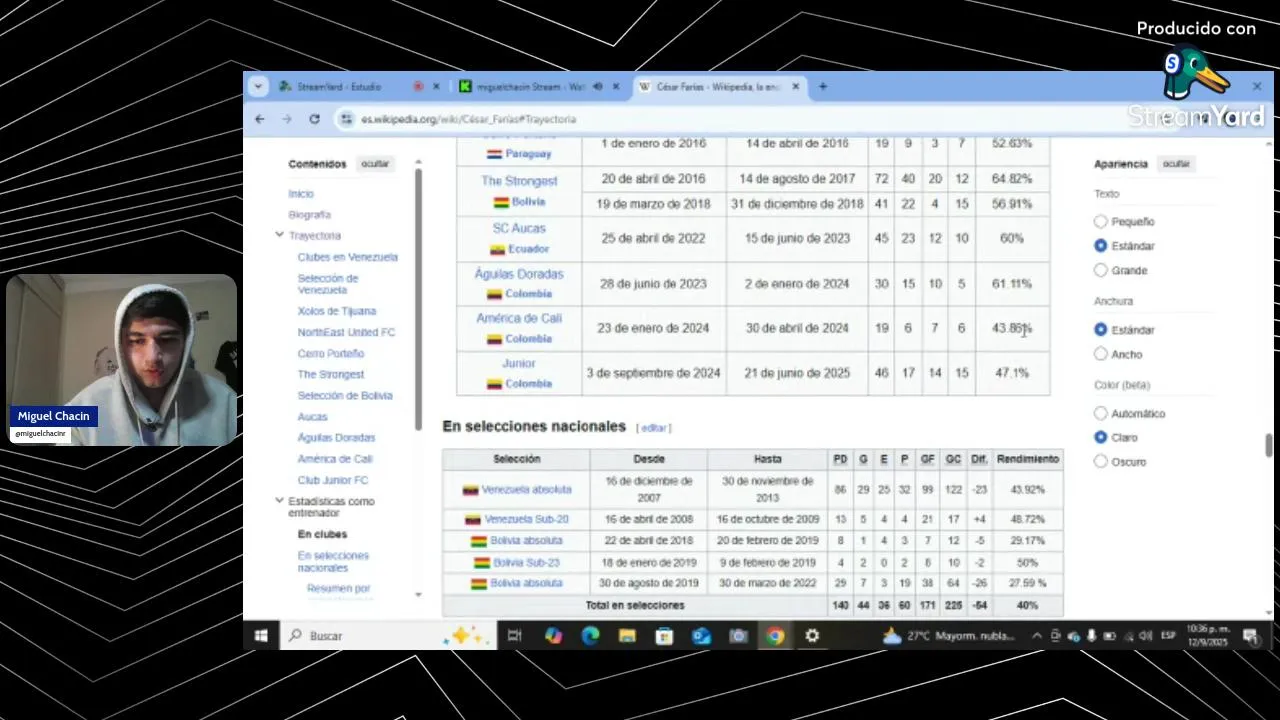
Task: Go to Clubes en Venezuela section
Action: [x=347, y=257]
